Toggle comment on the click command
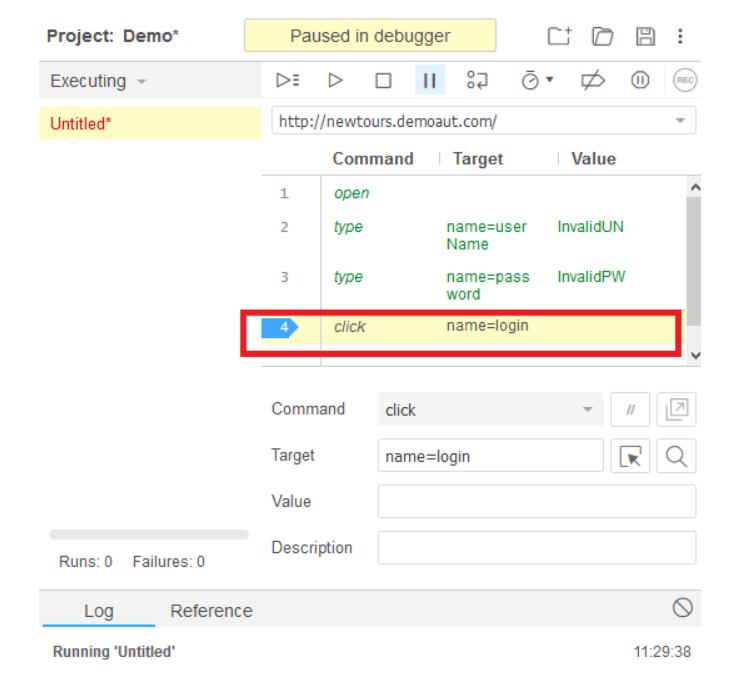This screenshot has width=735, height=684. tap(631, 410)
